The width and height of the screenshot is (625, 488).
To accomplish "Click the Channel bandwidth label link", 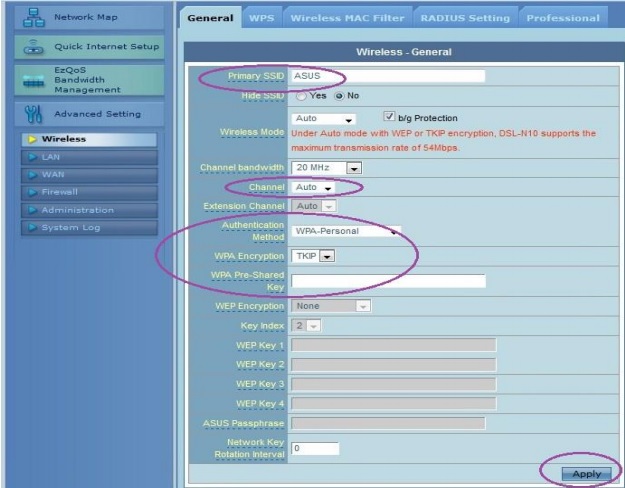I will point(242,167).
